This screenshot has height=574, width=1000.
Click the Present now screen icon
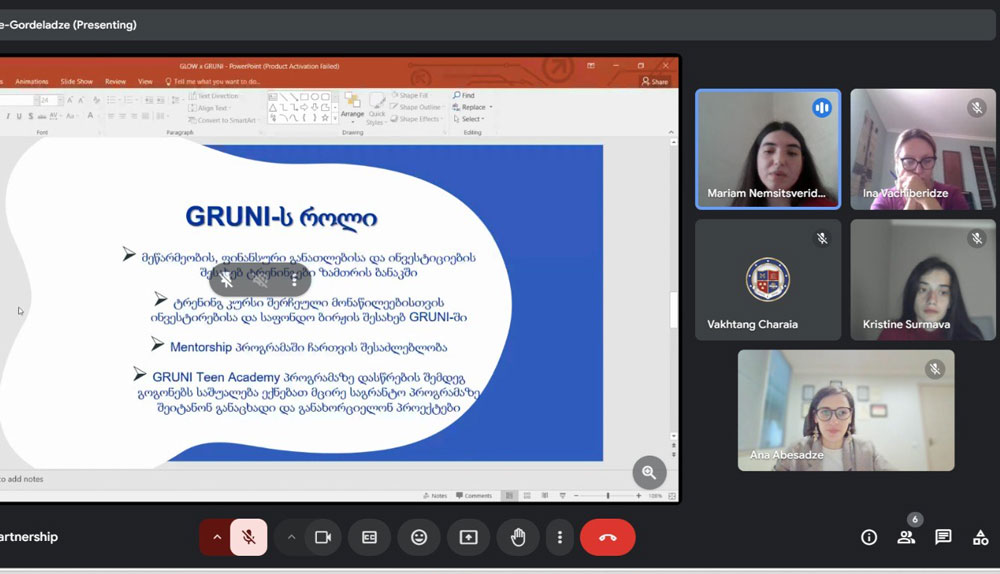click(468, 537)
